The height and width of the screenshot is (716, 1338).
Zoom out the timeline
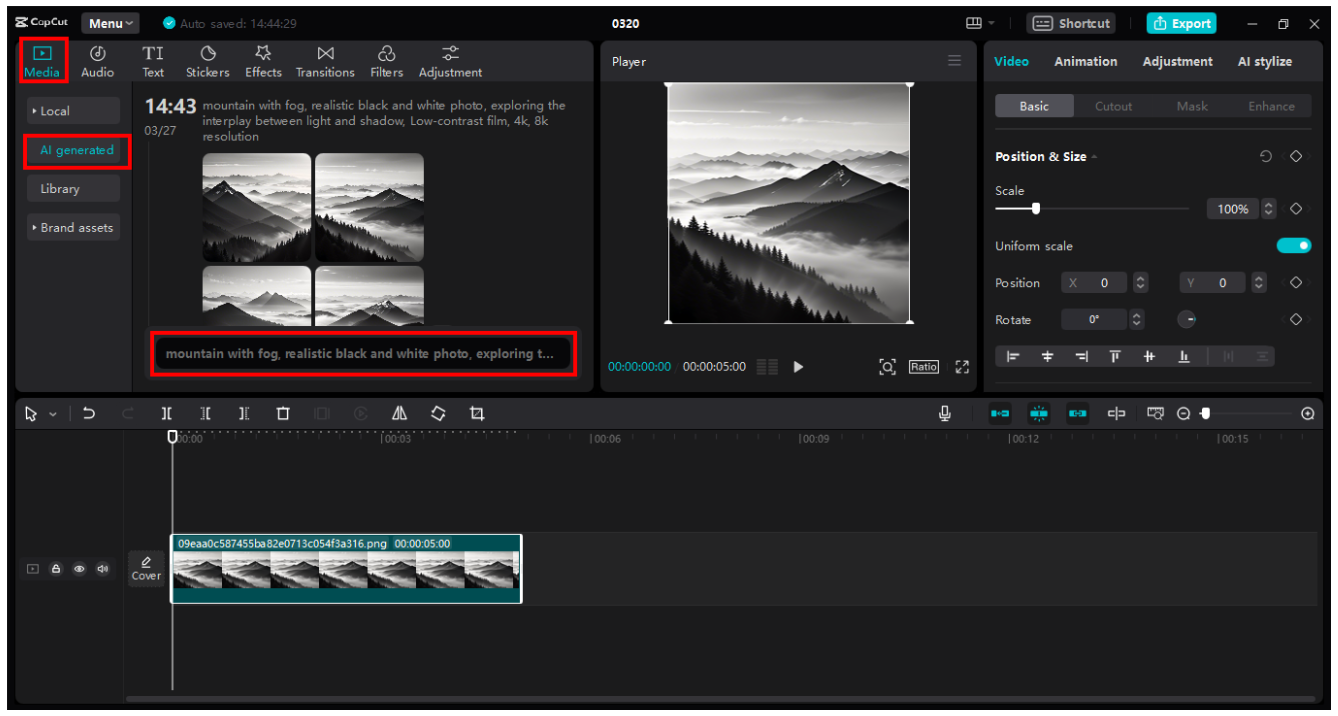(1184, 413)
